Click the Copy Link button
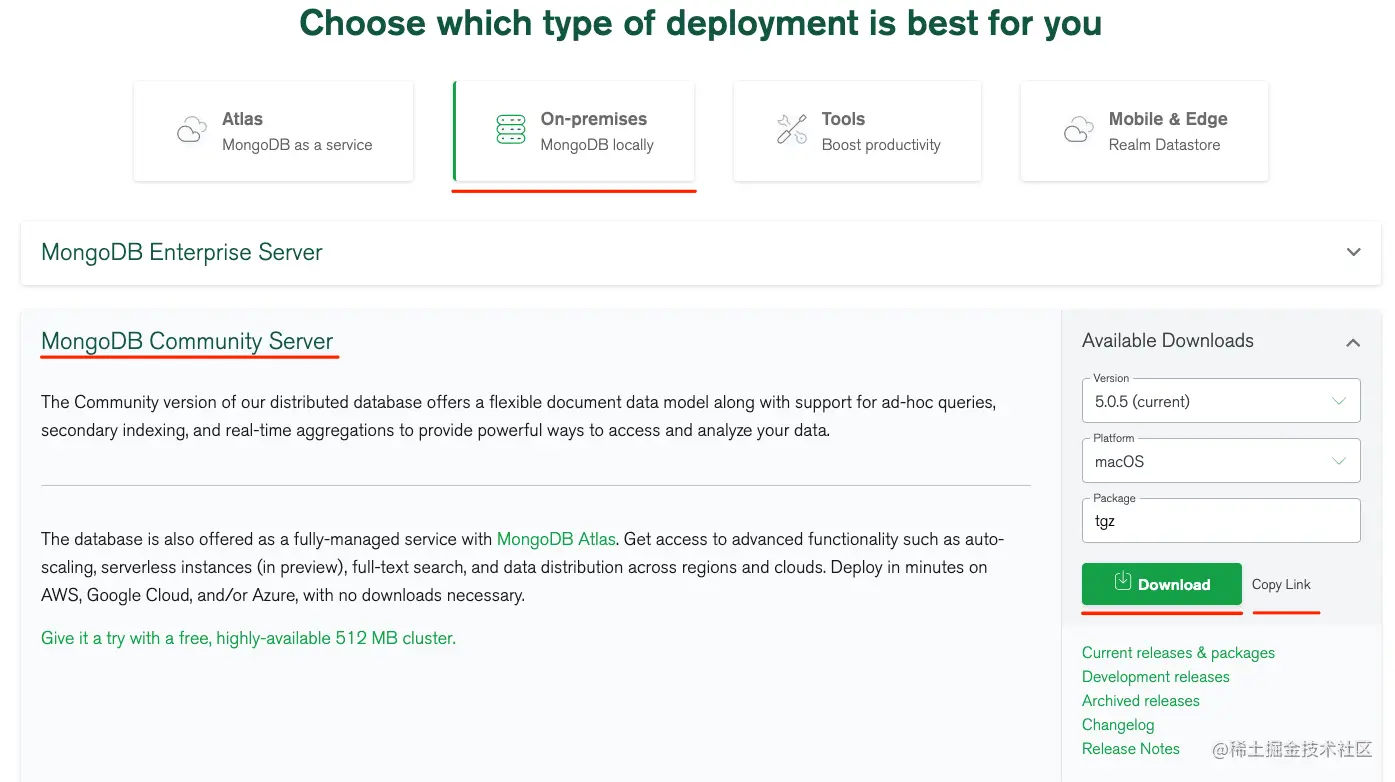 point(1281,585)
